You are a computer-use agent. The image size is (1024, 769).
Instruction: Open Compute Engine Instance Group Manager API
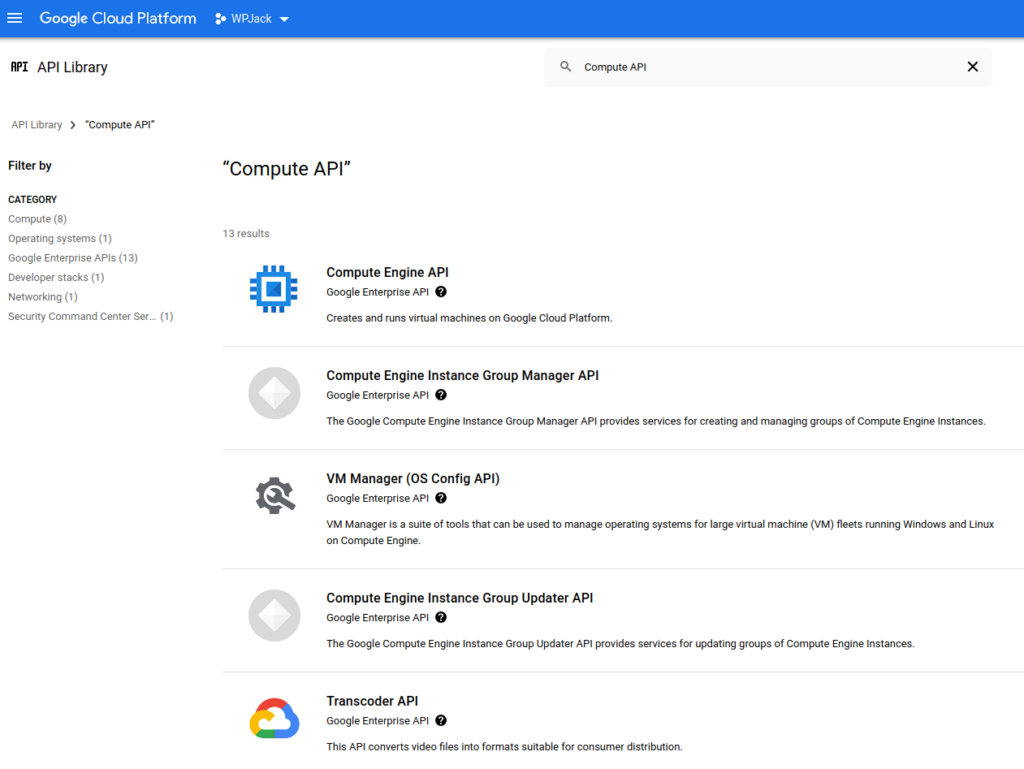tap(462, 375)
